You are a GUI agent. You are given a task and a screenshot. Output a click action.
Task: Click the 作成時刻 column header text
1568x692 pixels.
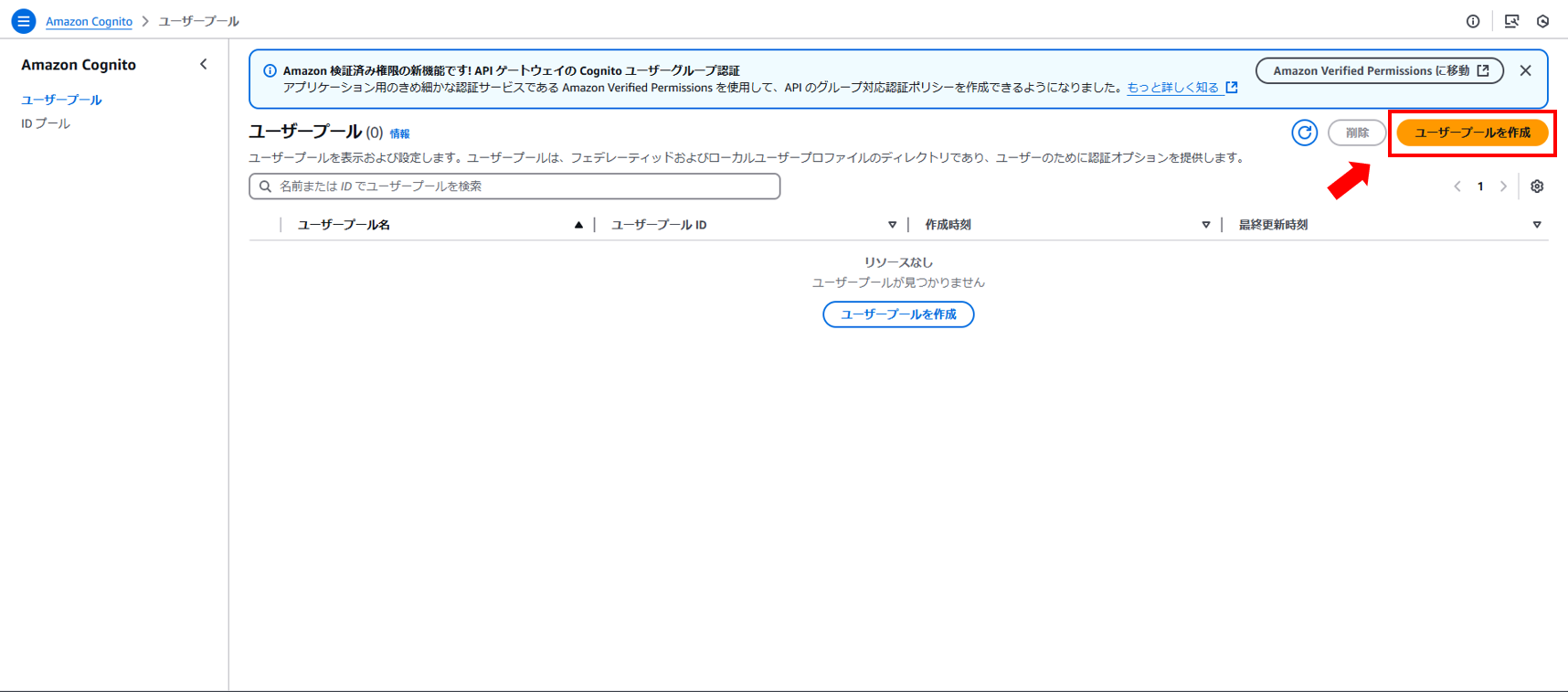(x=948, y=225)
